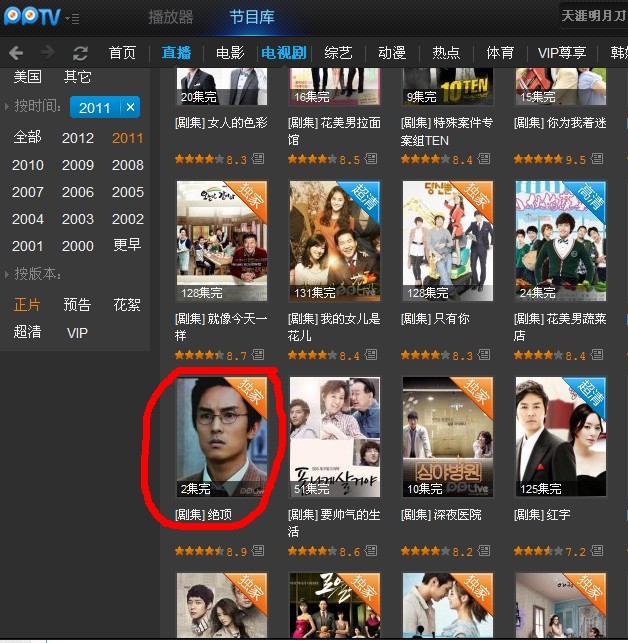Open the 动漫 navigation item
The height and width of the screenshot is (643, 628).
coord(392,53)
